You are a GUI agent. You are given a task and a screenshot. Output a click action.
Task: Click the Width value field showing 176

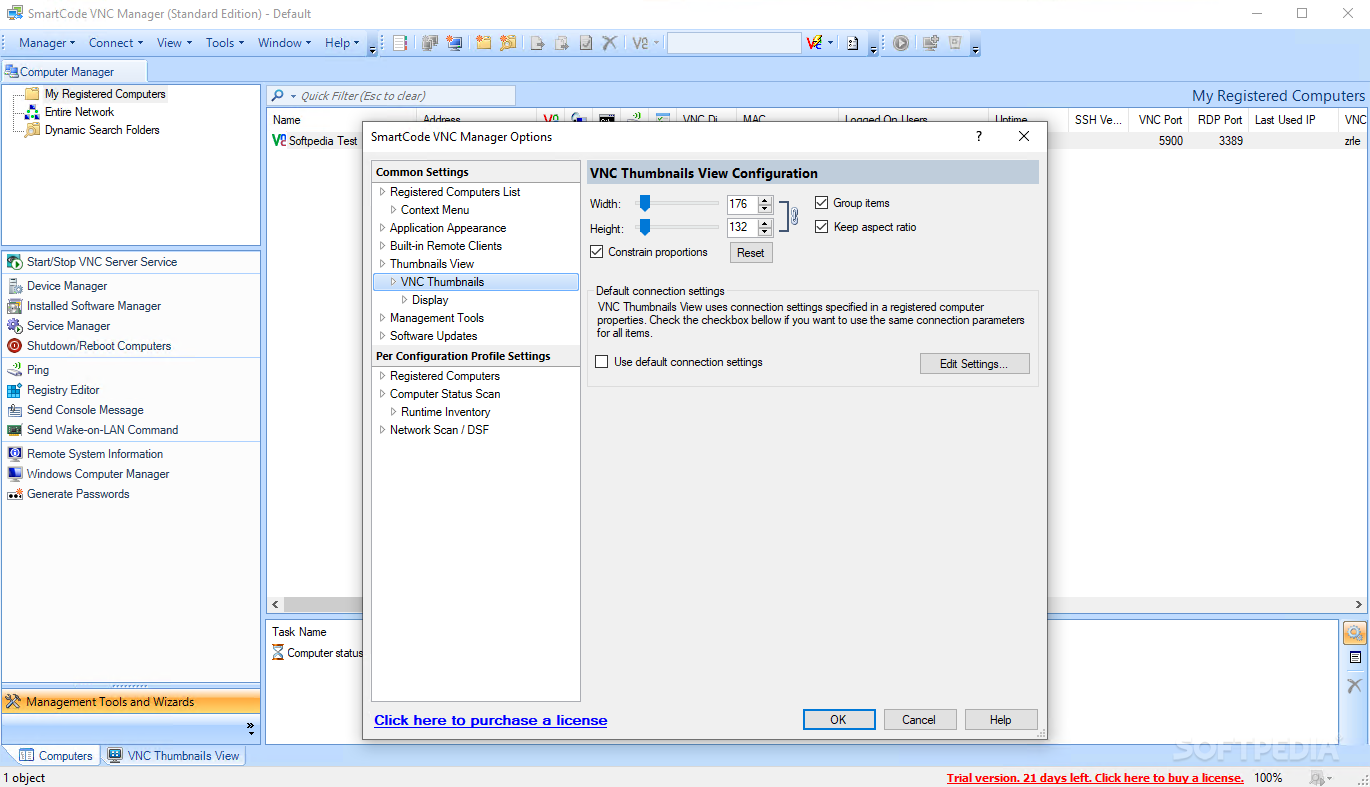pos(741,204)
